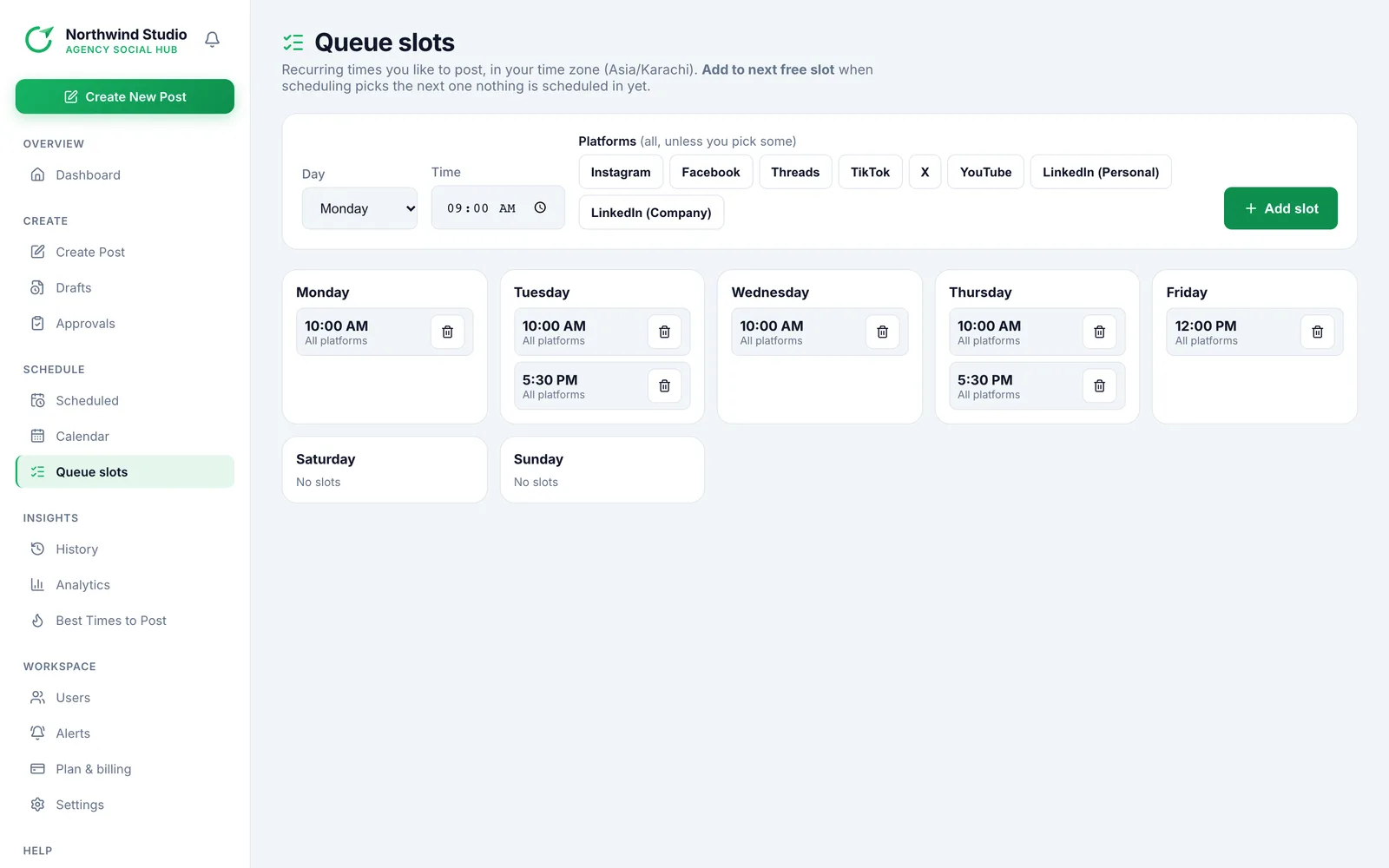The height and width of the screenshot is (868, 1389).
Task: Click the Time input field
Action: pyautogui.click(x=497, y=207)
